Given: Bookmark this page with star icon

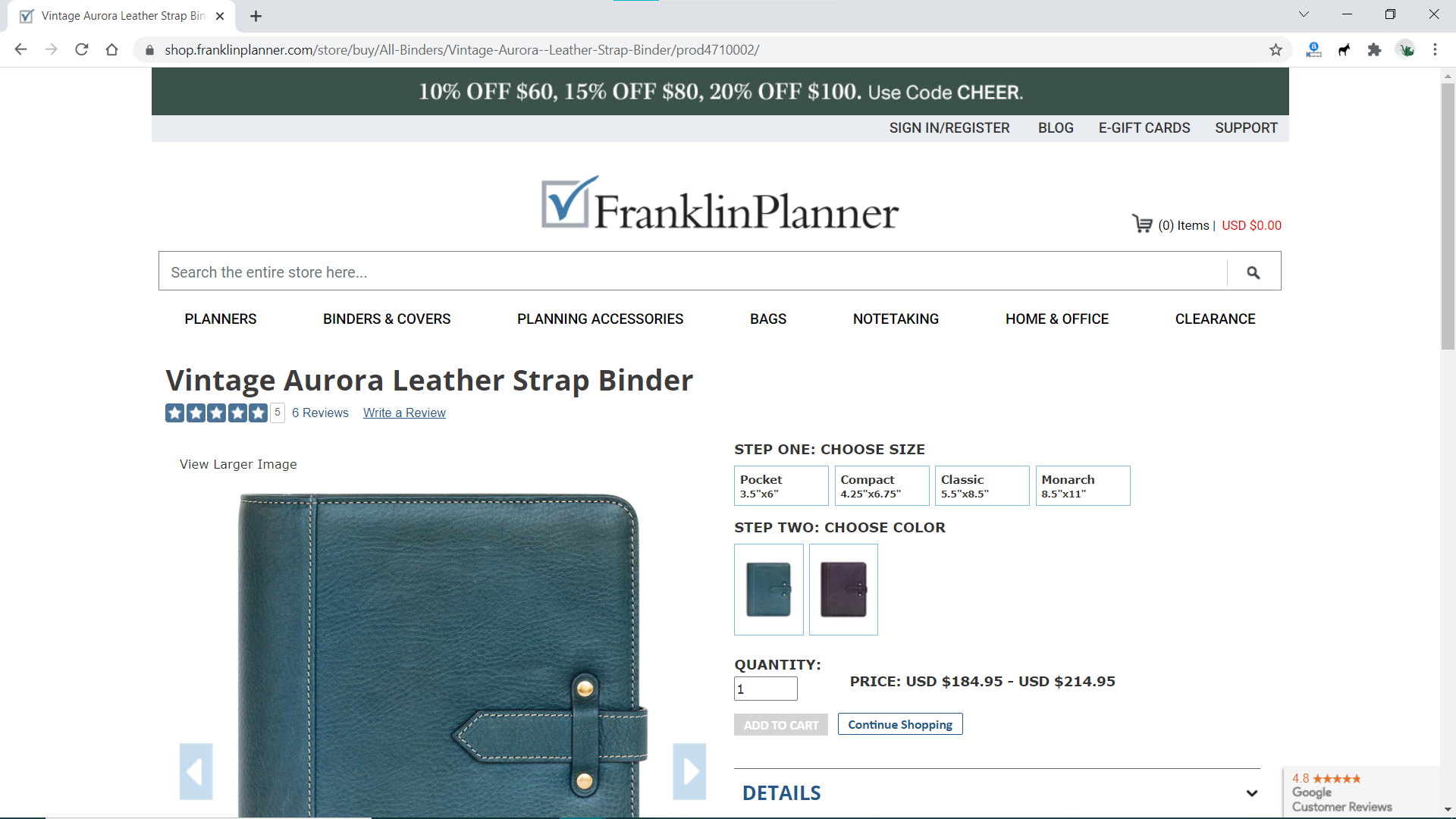Looking at the screenshot, I should coord(1276,50).
